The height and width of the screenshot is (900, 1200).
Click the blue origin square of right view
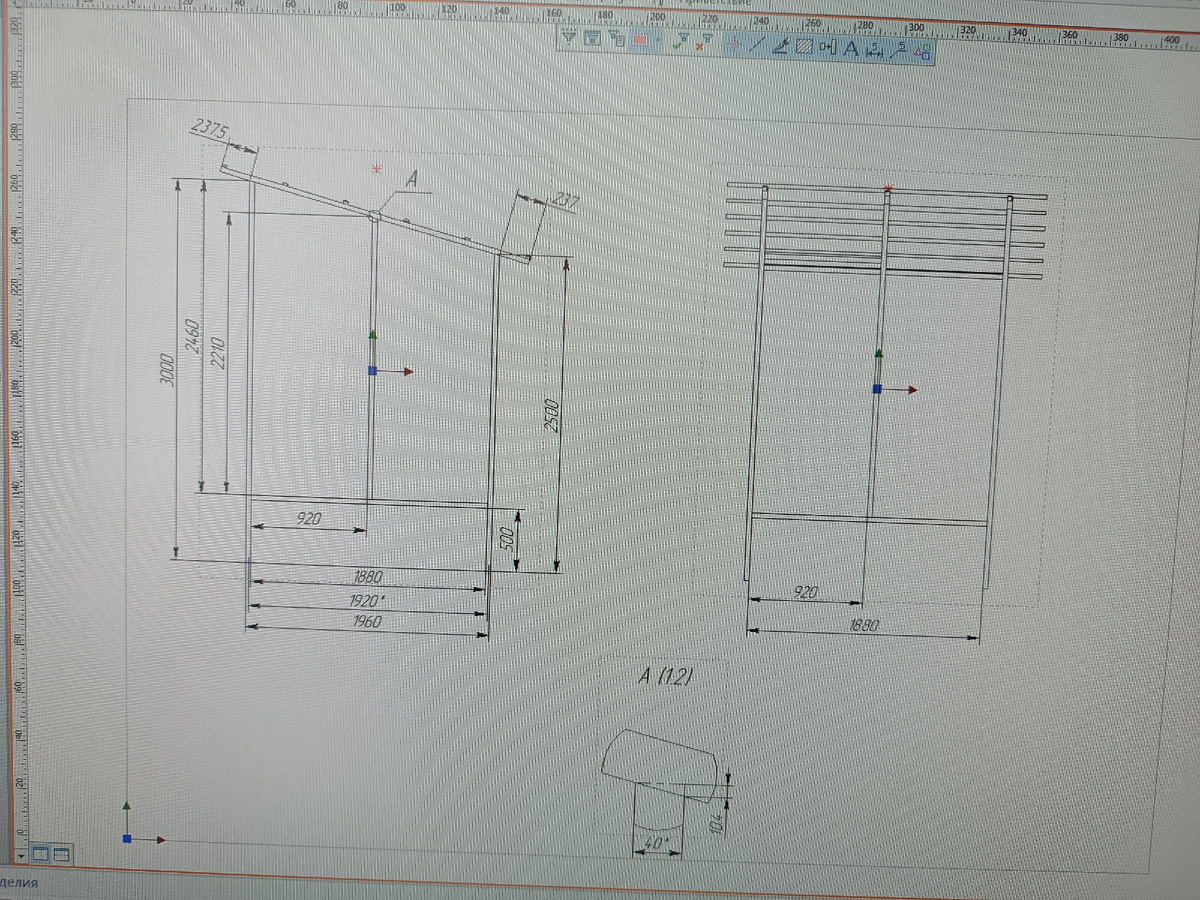[877, 389]
